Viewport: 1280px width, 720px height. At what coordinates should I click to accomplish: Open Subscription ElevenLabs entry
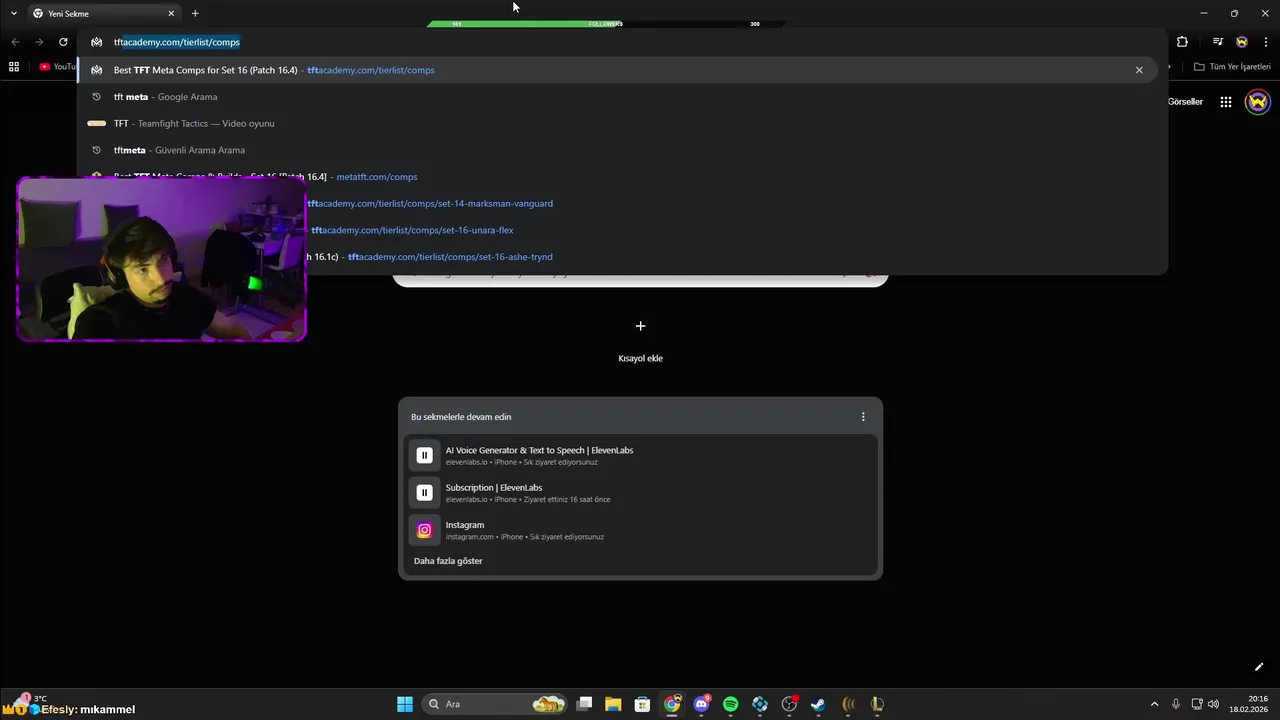tap(640, 492)
